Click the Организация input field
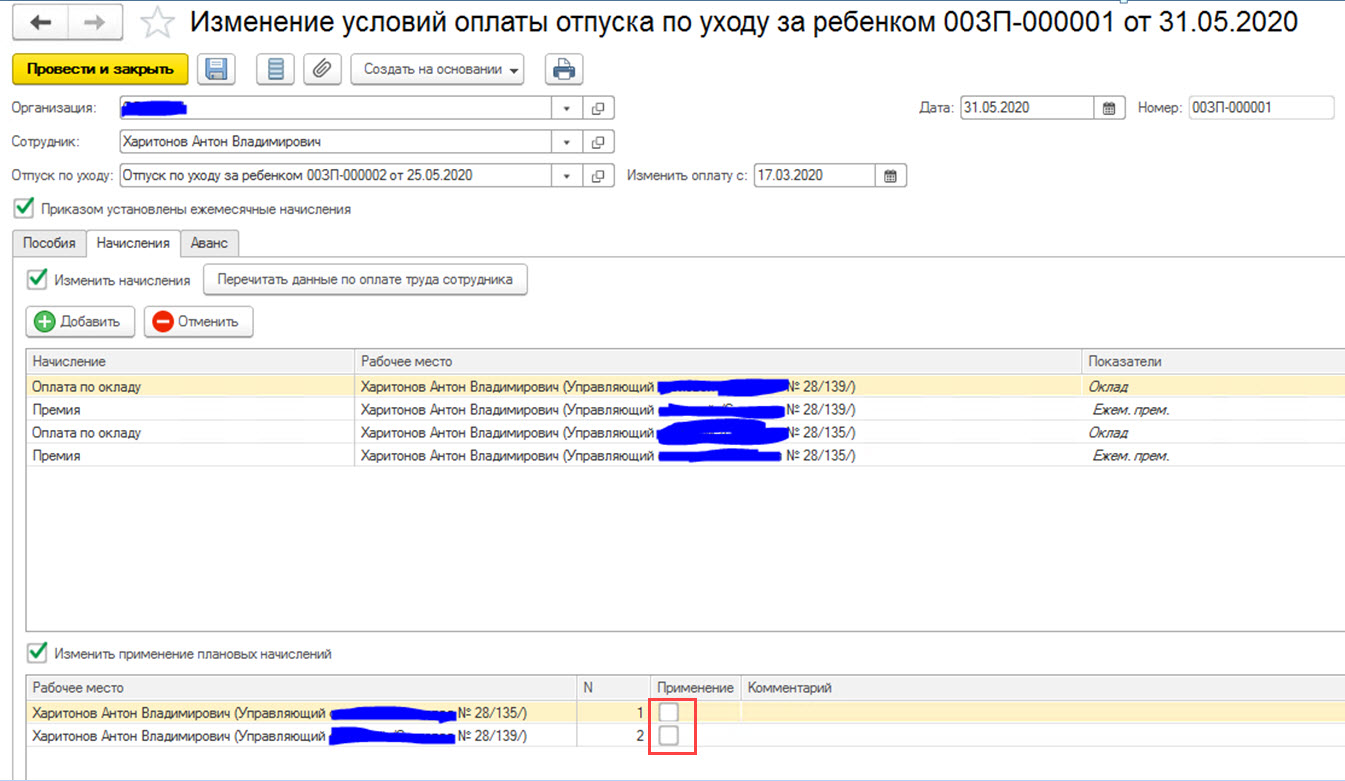Image resolution: width=1345 pixels, height=781 pixels. tap(336, 108)
